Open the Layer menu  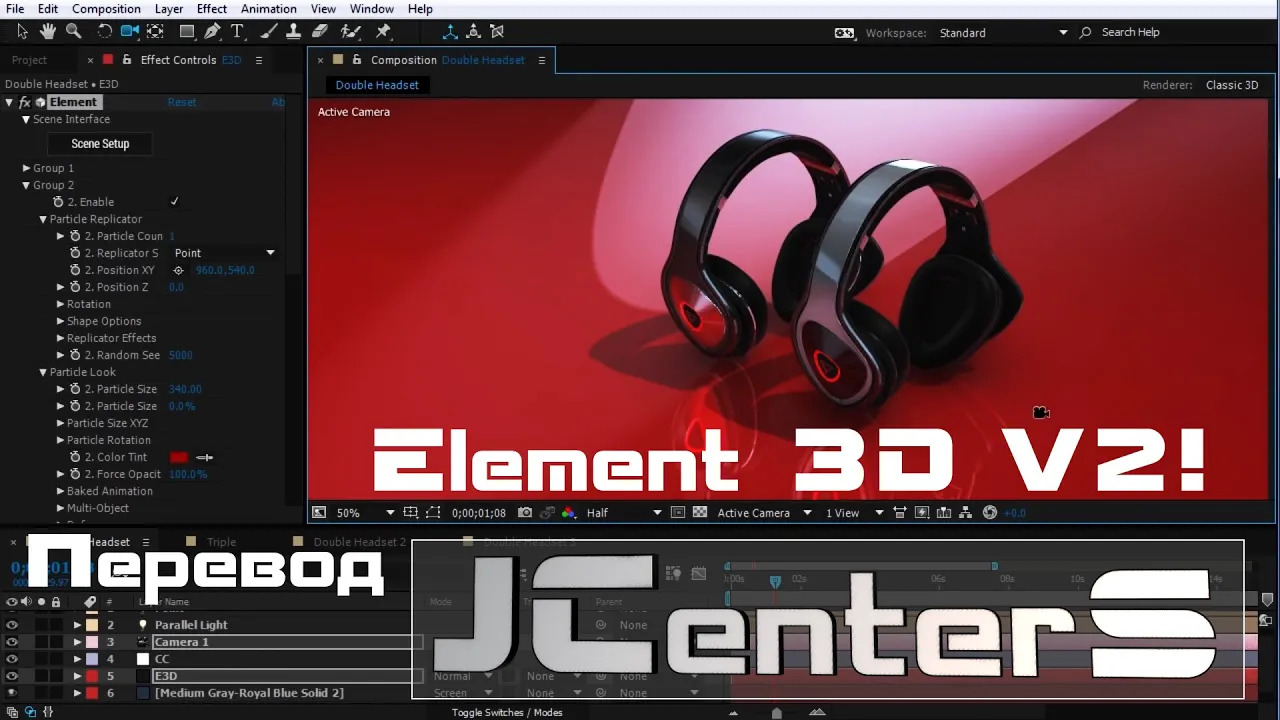pyautogui.click(x=169, y=9)
